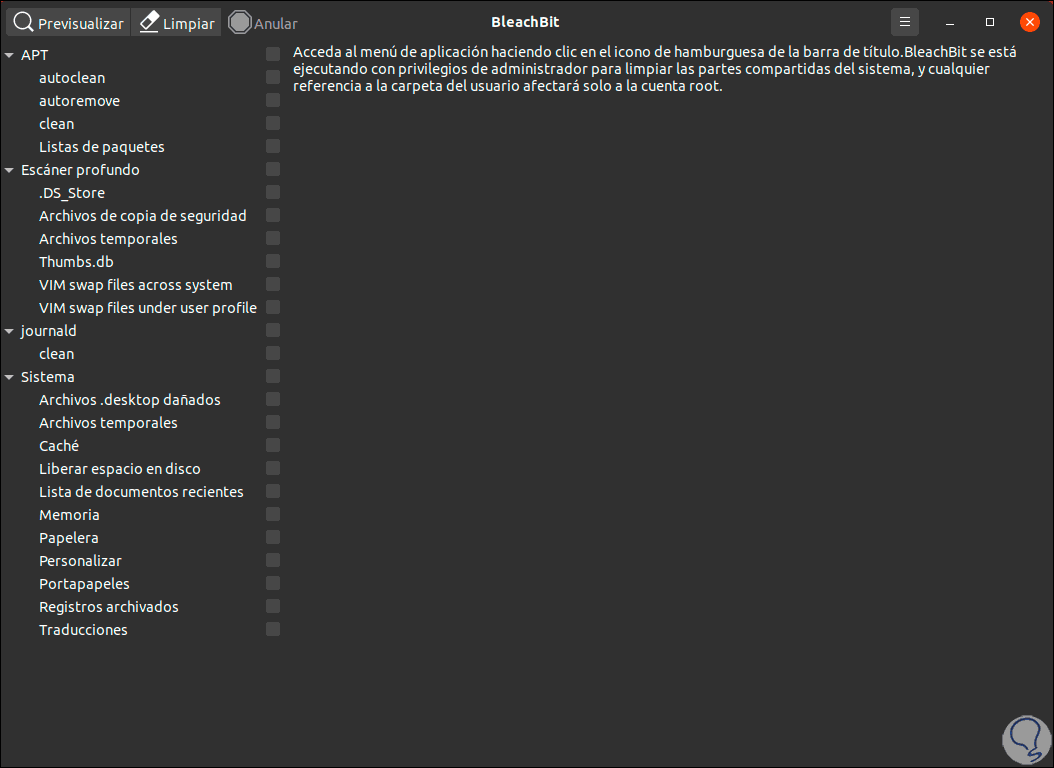
Task: Select the Portapapeles row
Action: (84, 584)
